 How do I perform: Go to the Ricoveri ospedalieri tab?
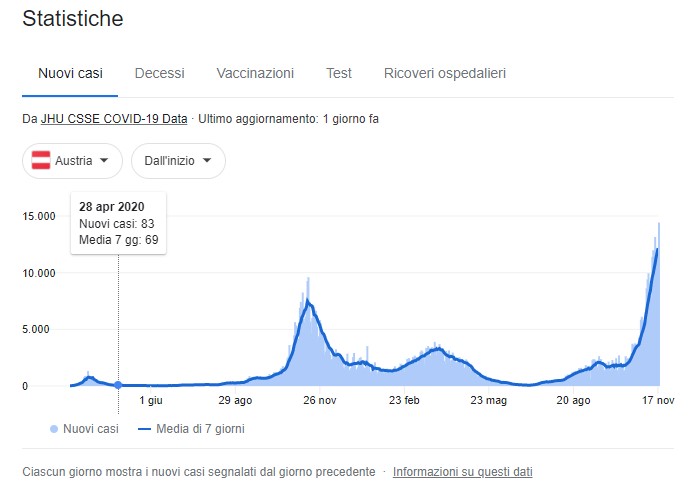[x=445, y=73]
